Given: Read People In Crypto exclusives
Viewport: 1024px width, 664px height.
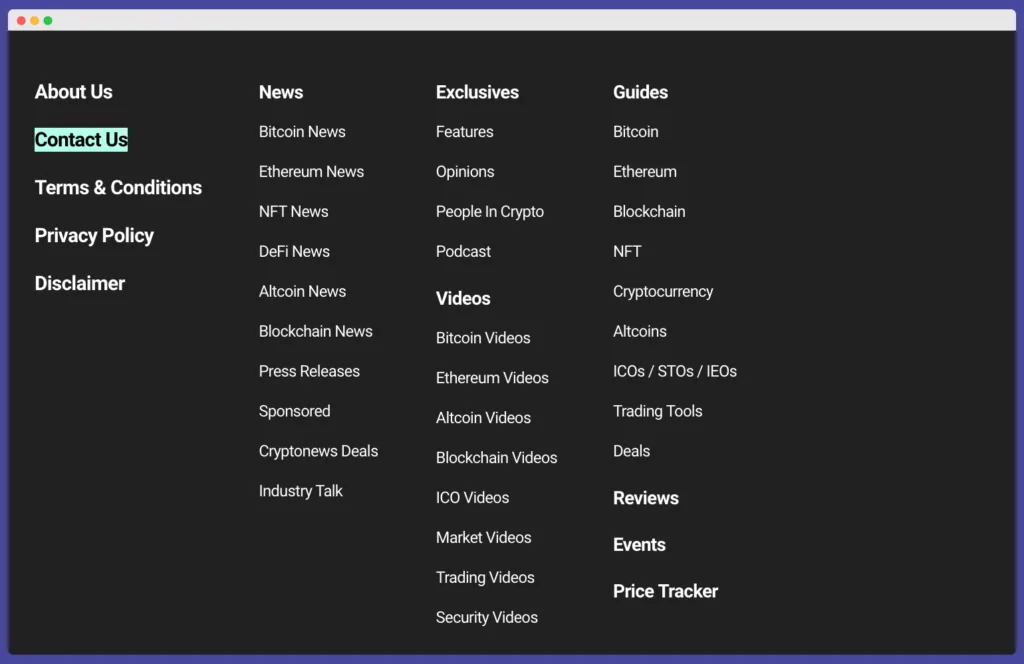Looking at the screenshot, I should (490, 211).
